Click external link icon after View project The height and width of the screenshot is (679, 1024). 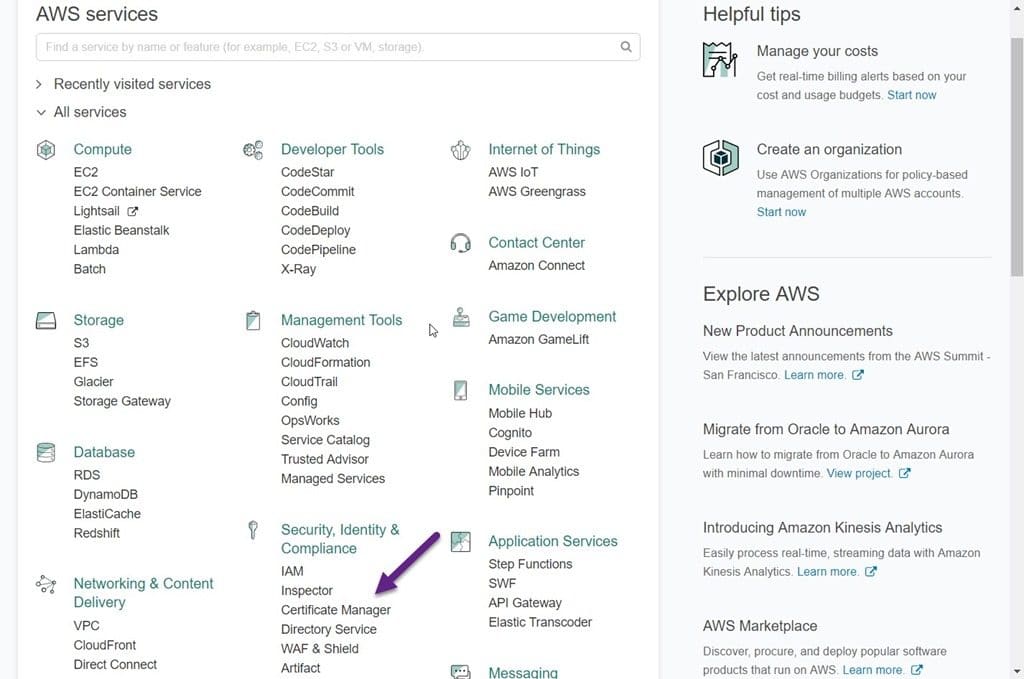[904, 473]
